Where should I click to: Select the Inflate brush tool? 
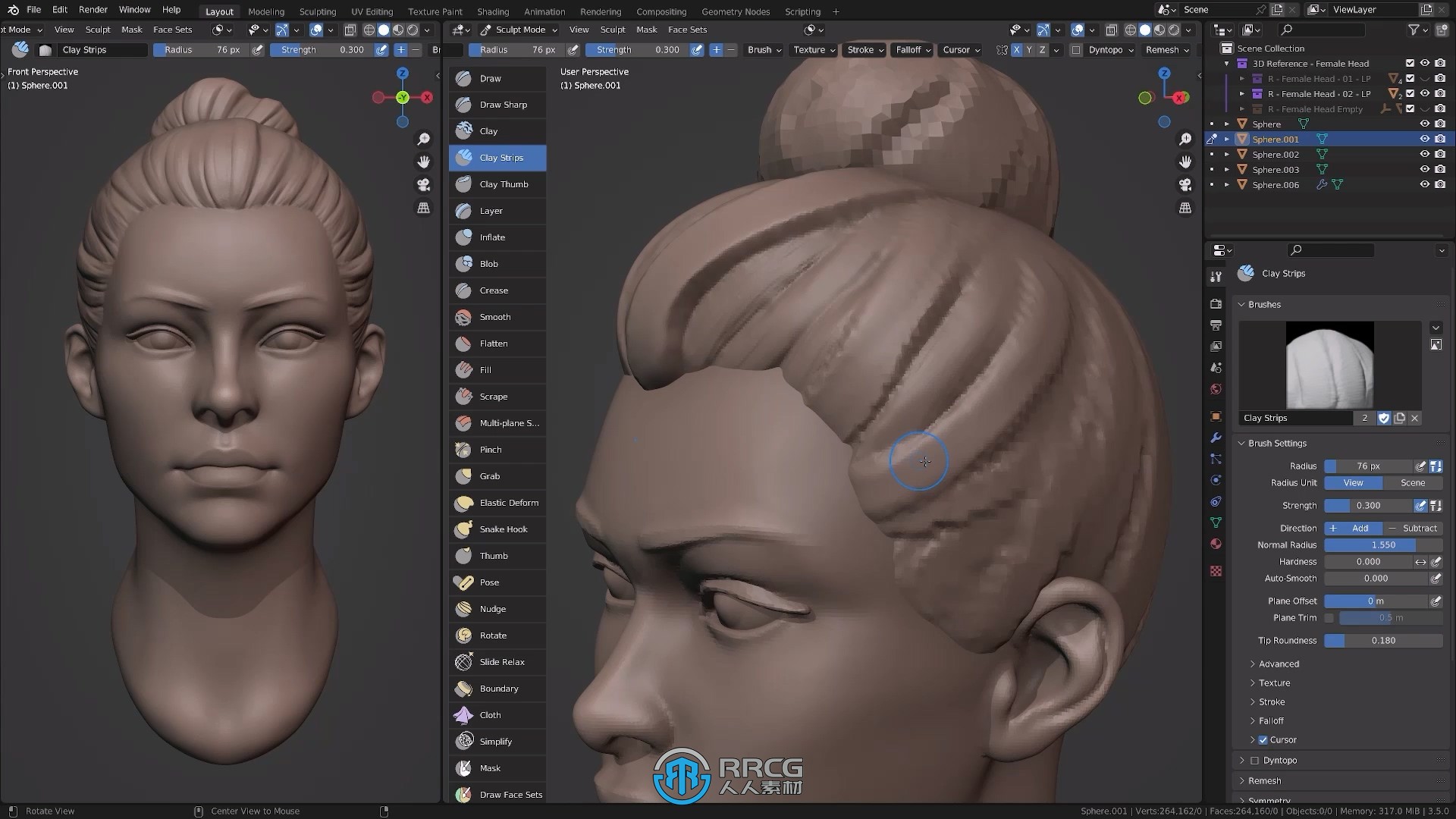click(x=492, y=237)
